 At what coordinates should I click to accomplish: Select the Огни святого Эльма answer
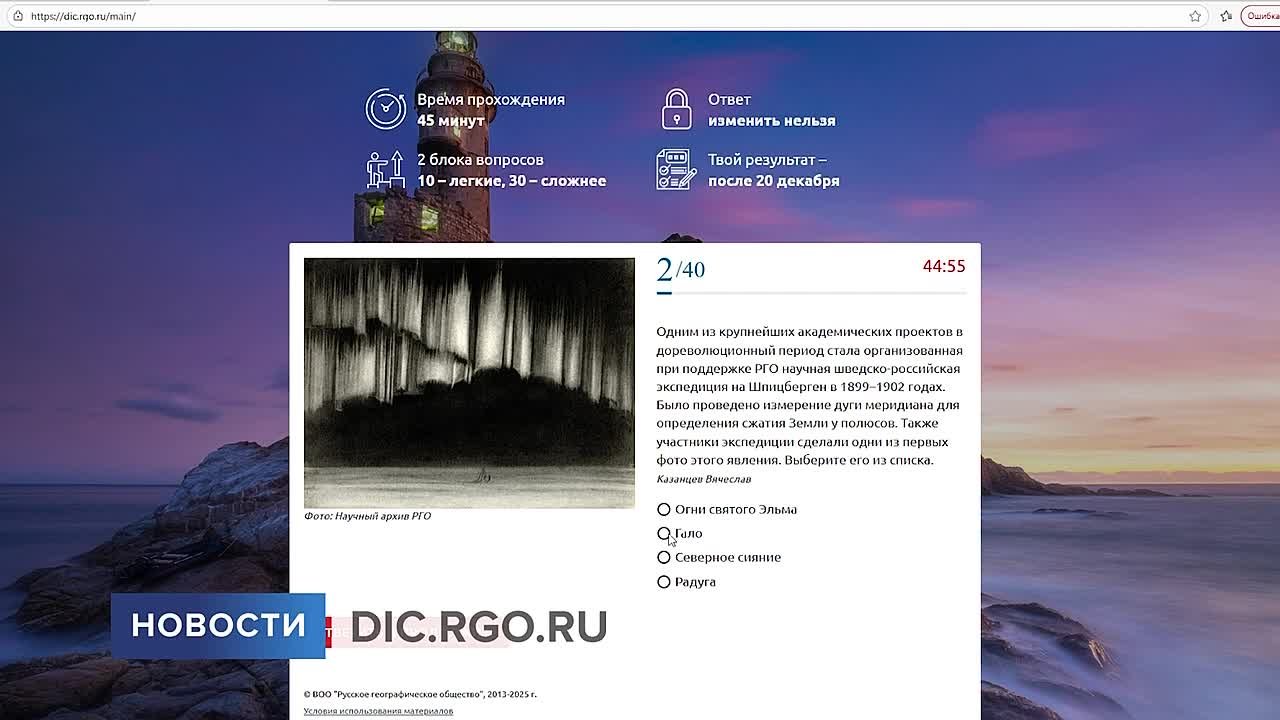[664, 509]
